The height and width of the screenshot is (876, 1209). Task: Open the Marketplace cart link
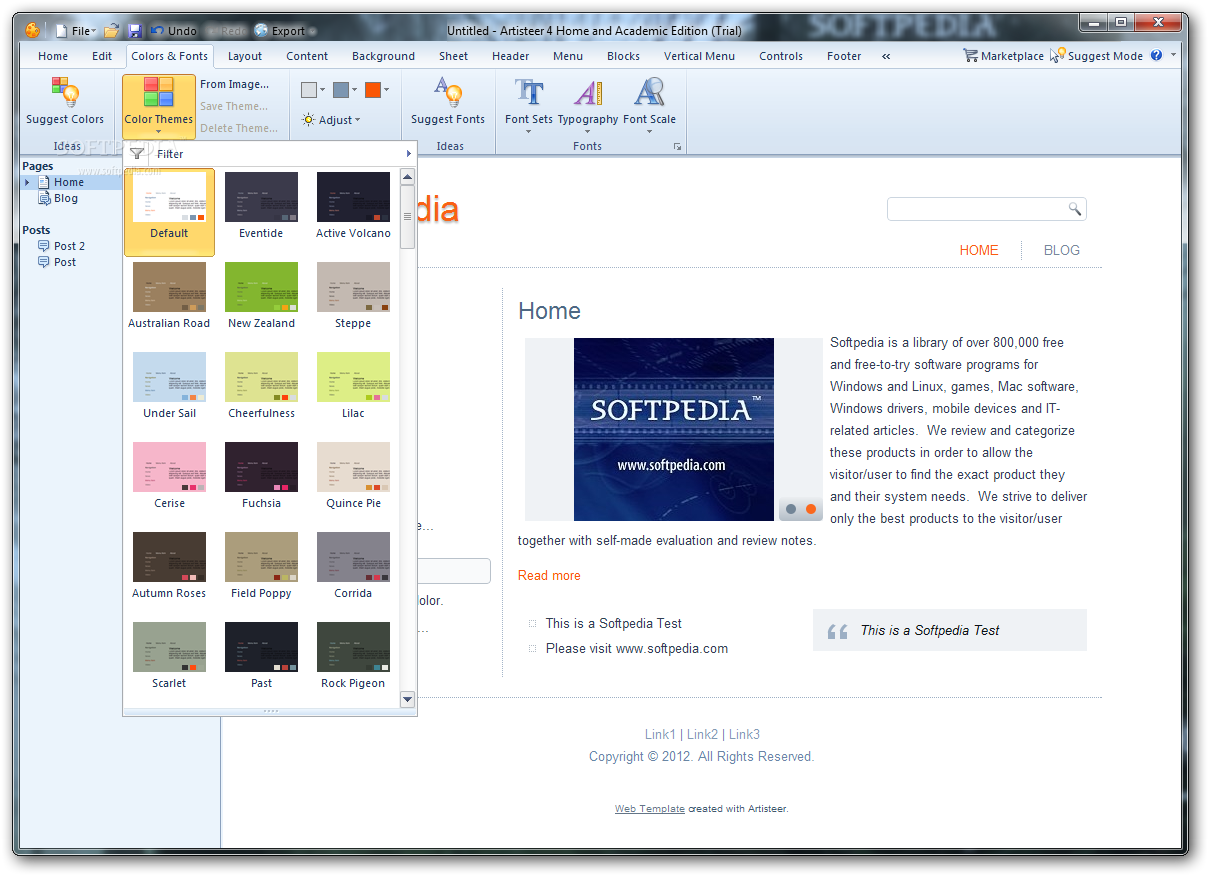1003,56
